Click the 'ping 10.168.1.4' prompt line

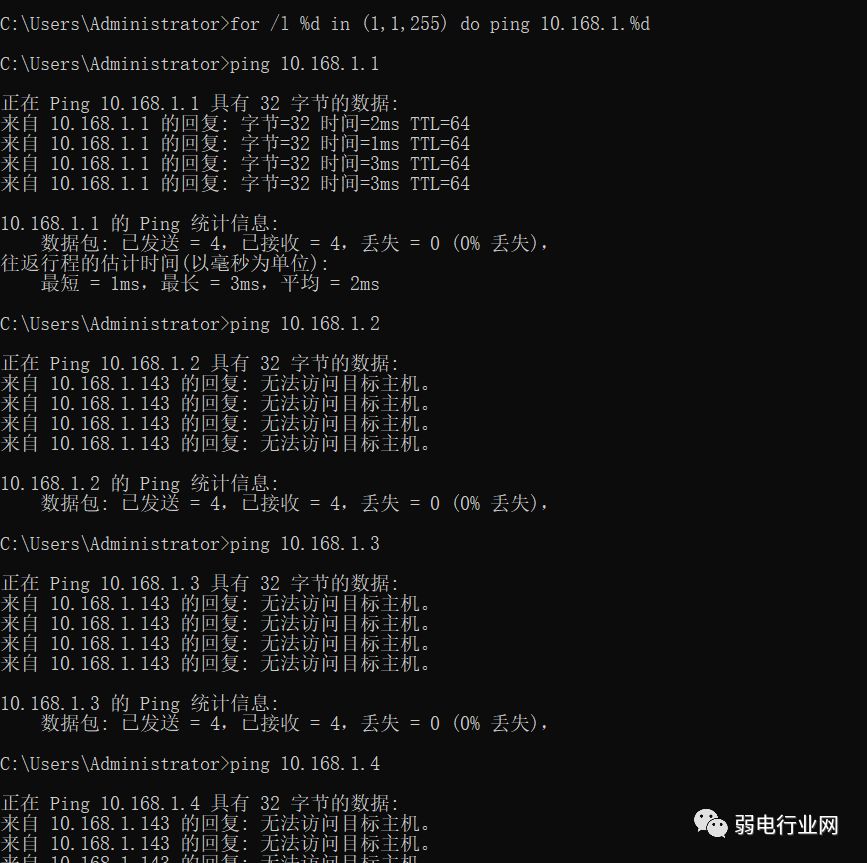[x=190, y=764]
